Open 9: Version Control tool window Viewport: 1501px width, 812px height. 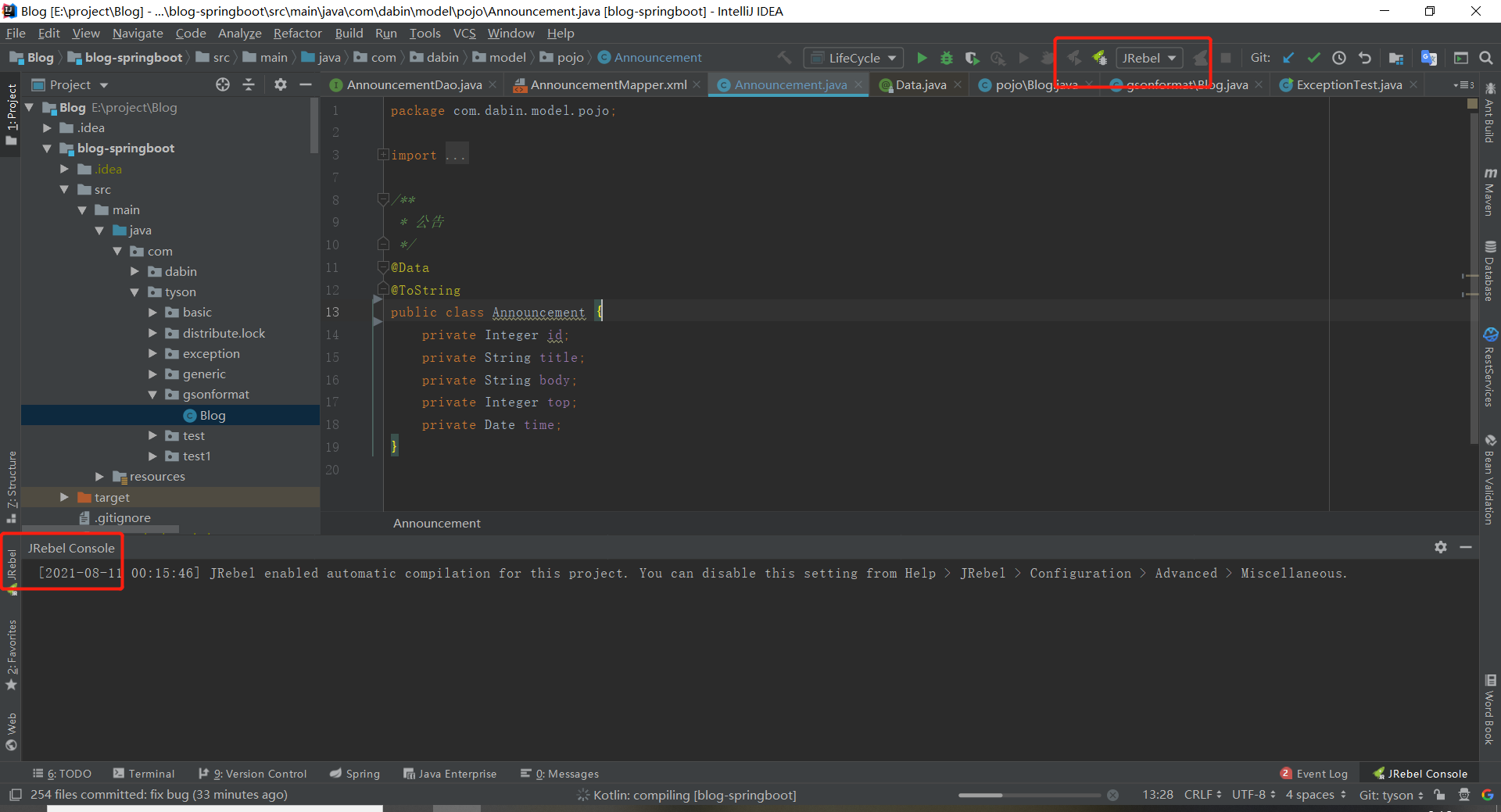(253, 774)
